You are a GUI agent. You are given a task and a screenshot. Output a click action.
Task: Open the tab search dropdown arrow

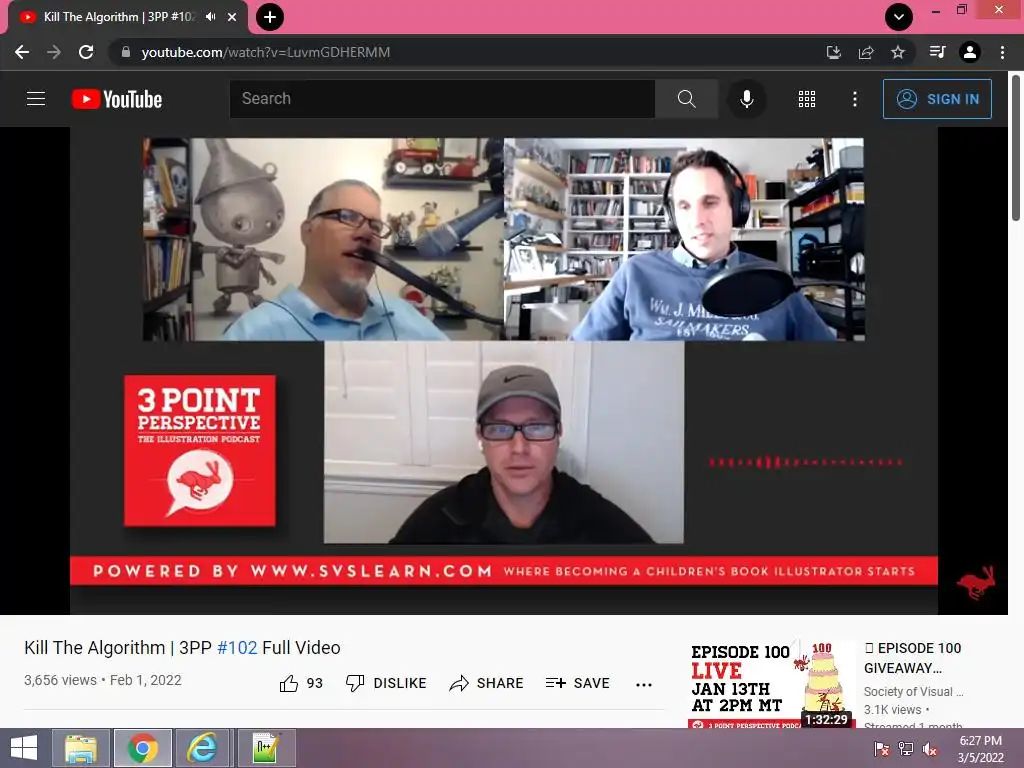899,17
